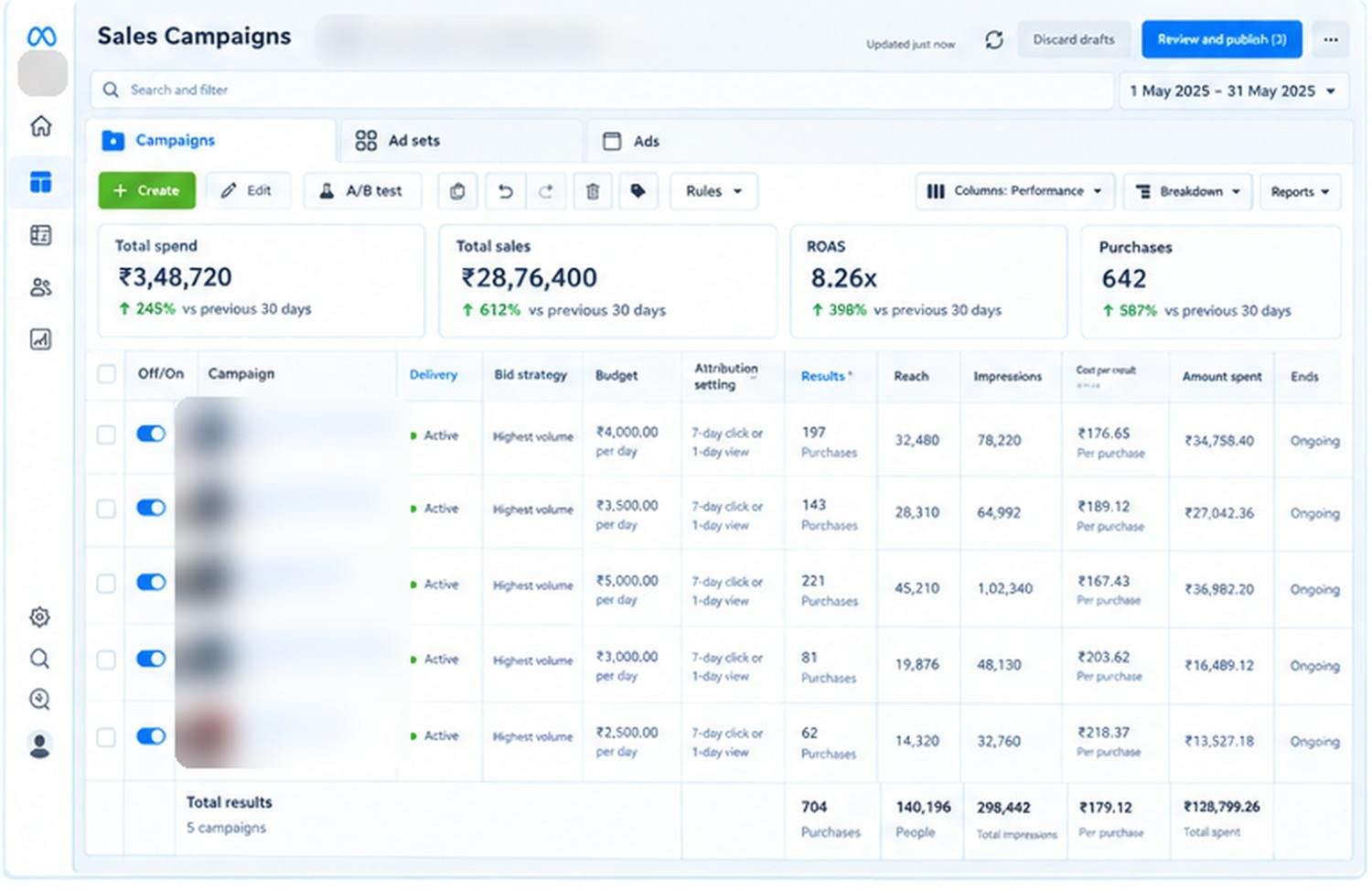Screen dimensions: 1372x890
Task: Open the three-dot more options menu
Action: 1331,39
